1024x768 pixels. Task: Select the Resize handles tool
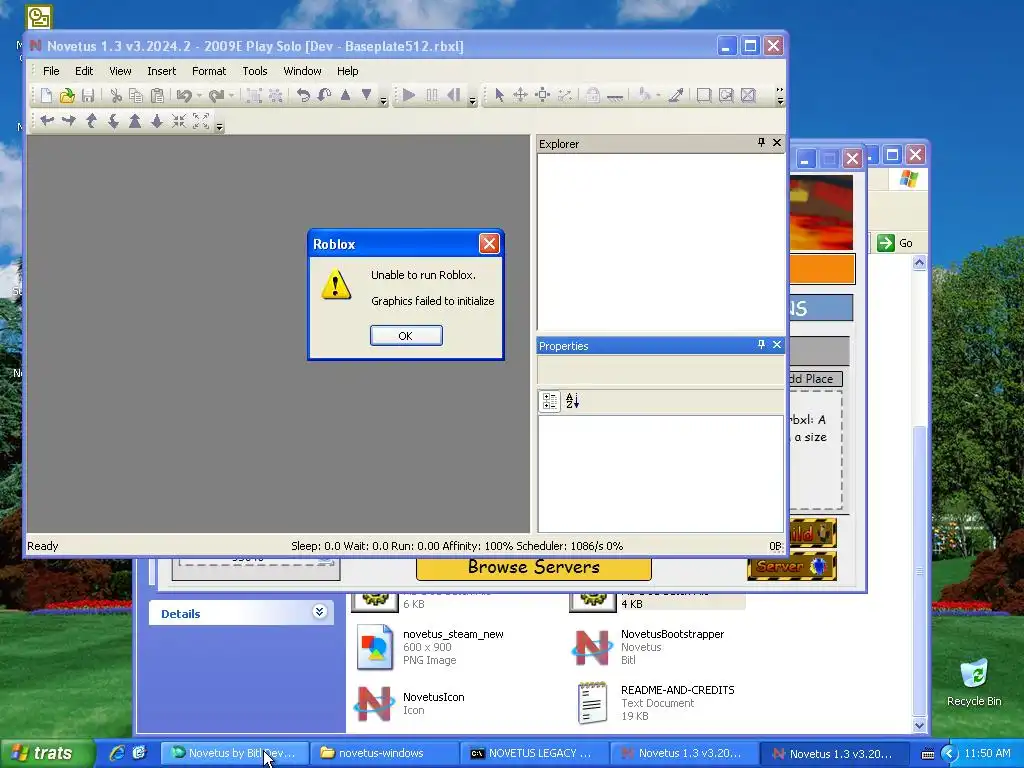point(543,95)
